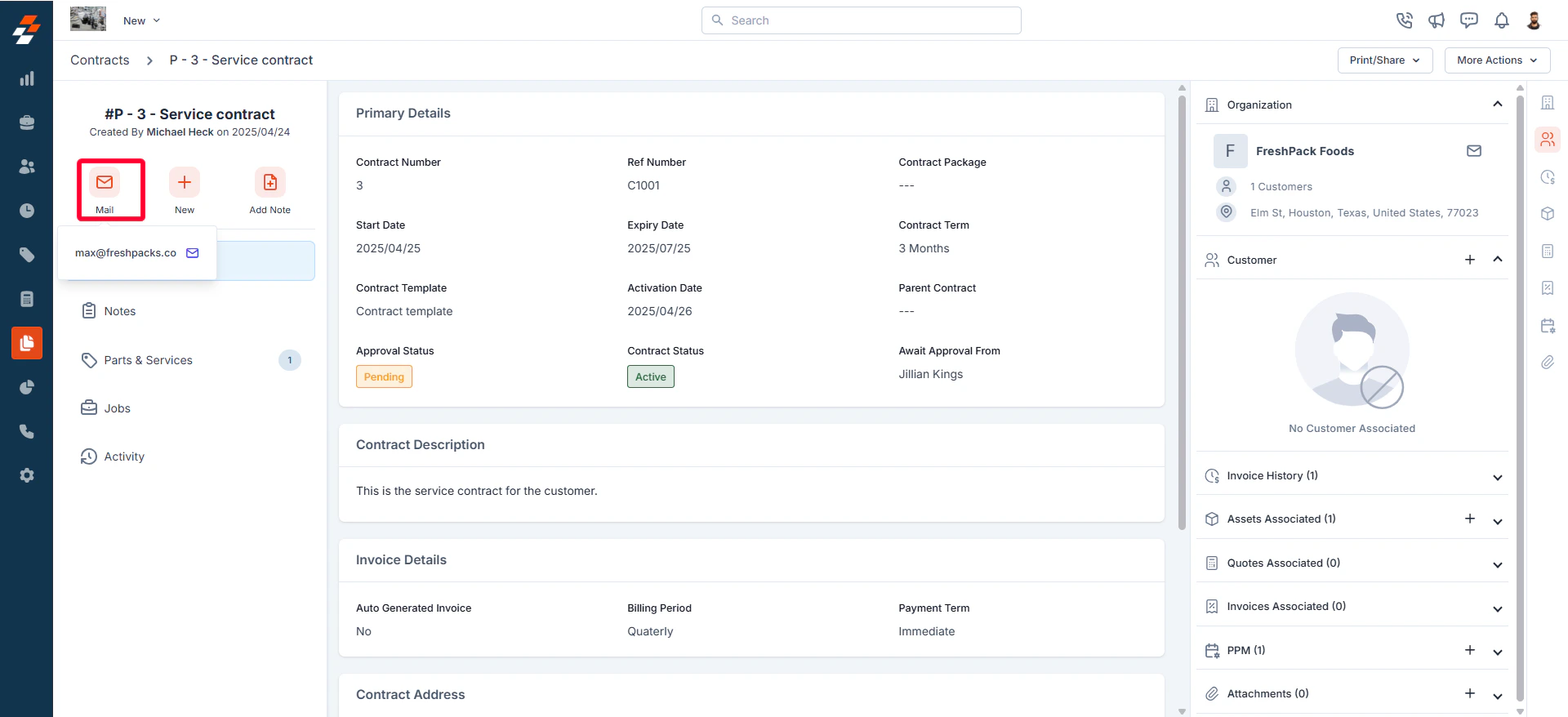Screen dimensions: 1568x717
Task: Click the attachments paperclip in right rail
Action: (1548, 363)
